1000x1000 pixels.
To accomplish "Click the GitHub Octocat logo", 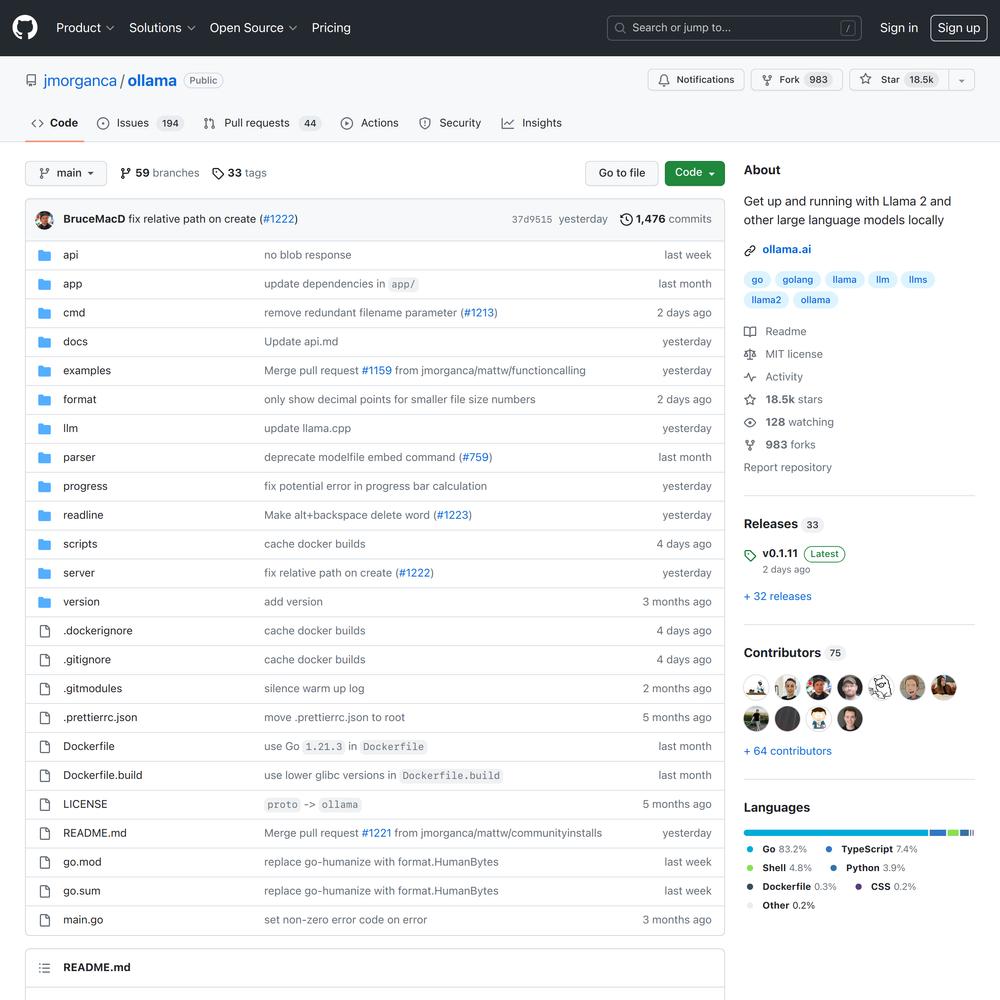I will (x=25, y=27).
